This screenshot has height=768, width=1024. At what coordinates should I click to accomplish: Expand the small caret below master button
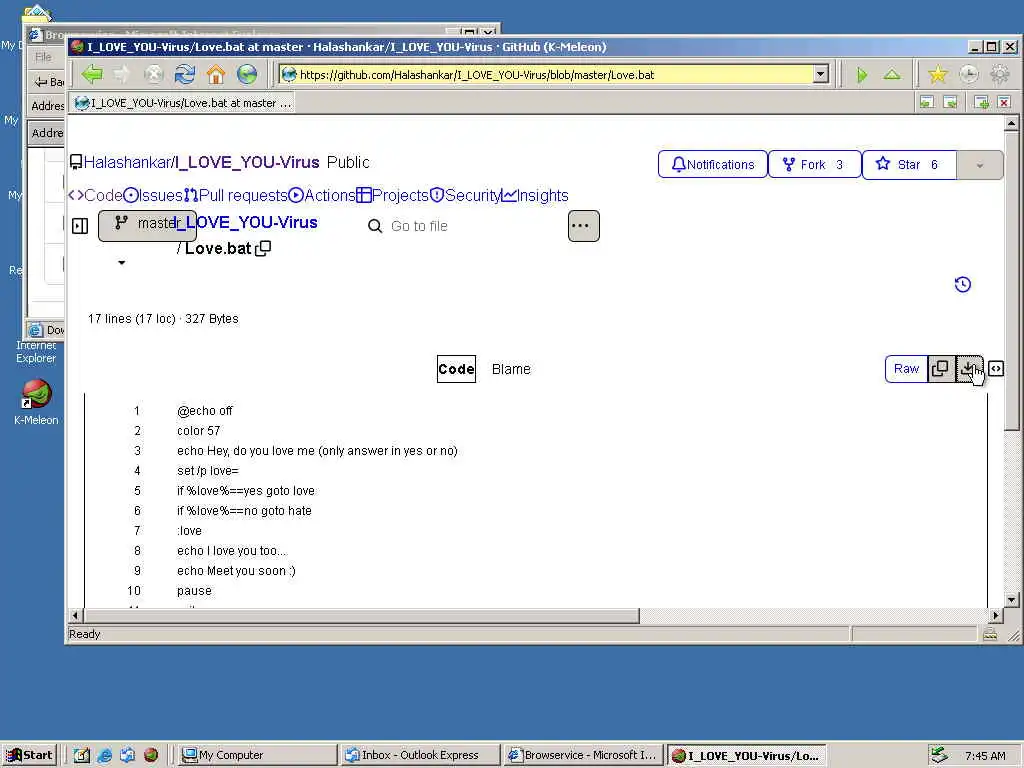click(121, 263)
